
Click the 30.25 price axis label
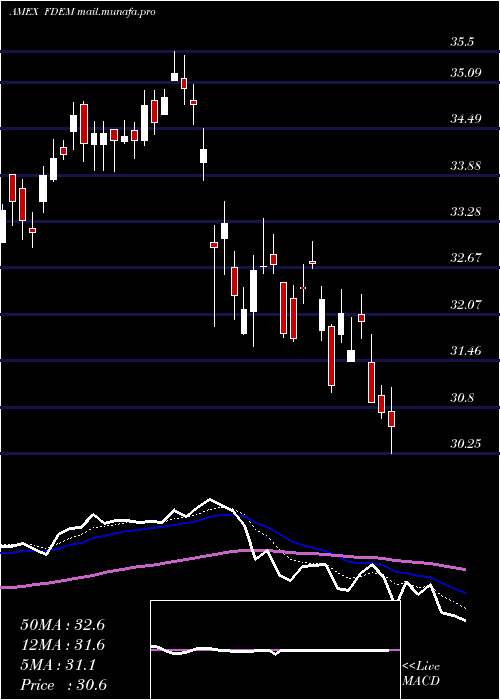pos(466,444)
